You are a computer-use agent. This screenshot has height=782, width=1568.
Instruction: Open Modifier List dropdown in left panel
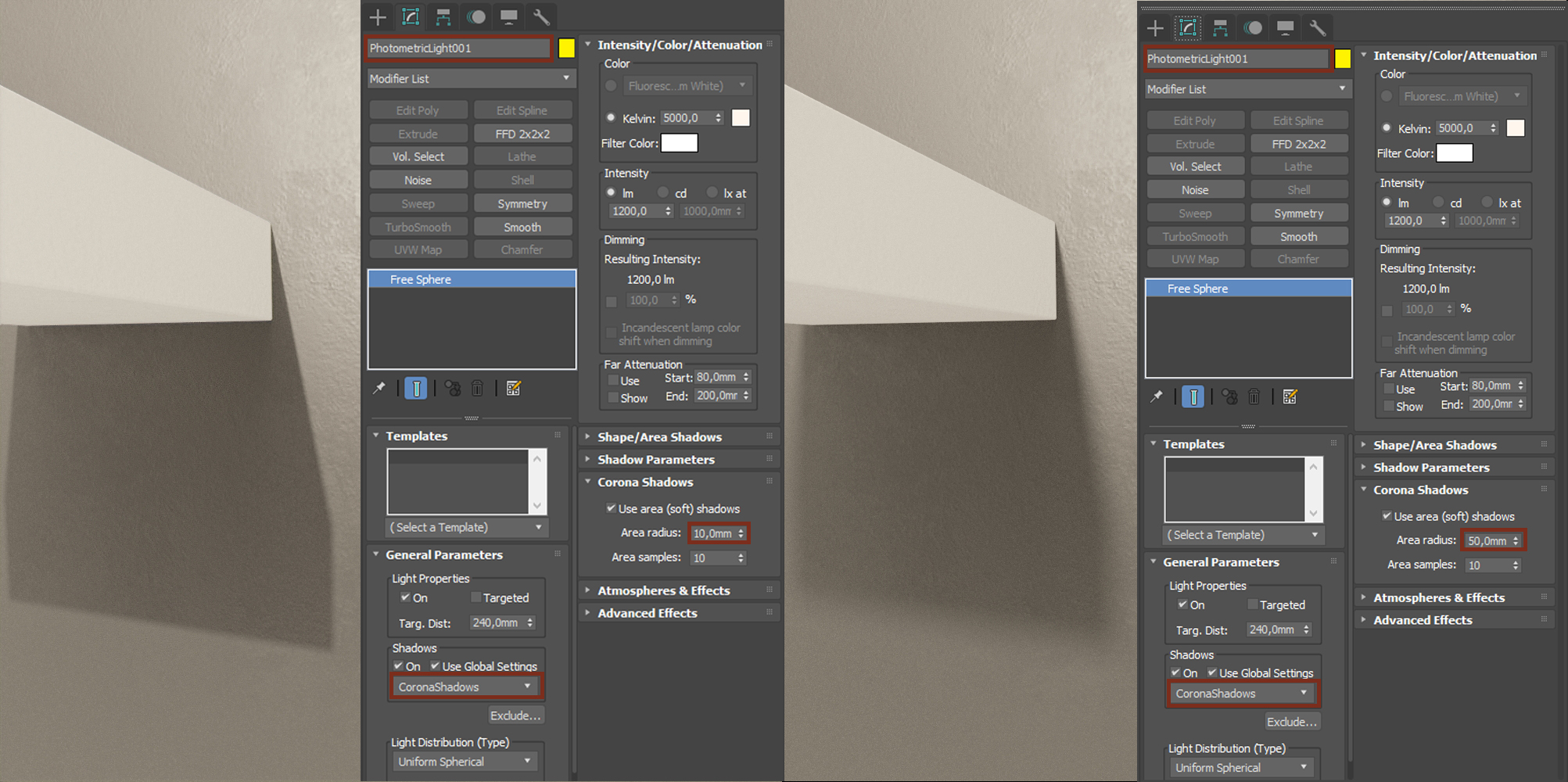point(472,78)
